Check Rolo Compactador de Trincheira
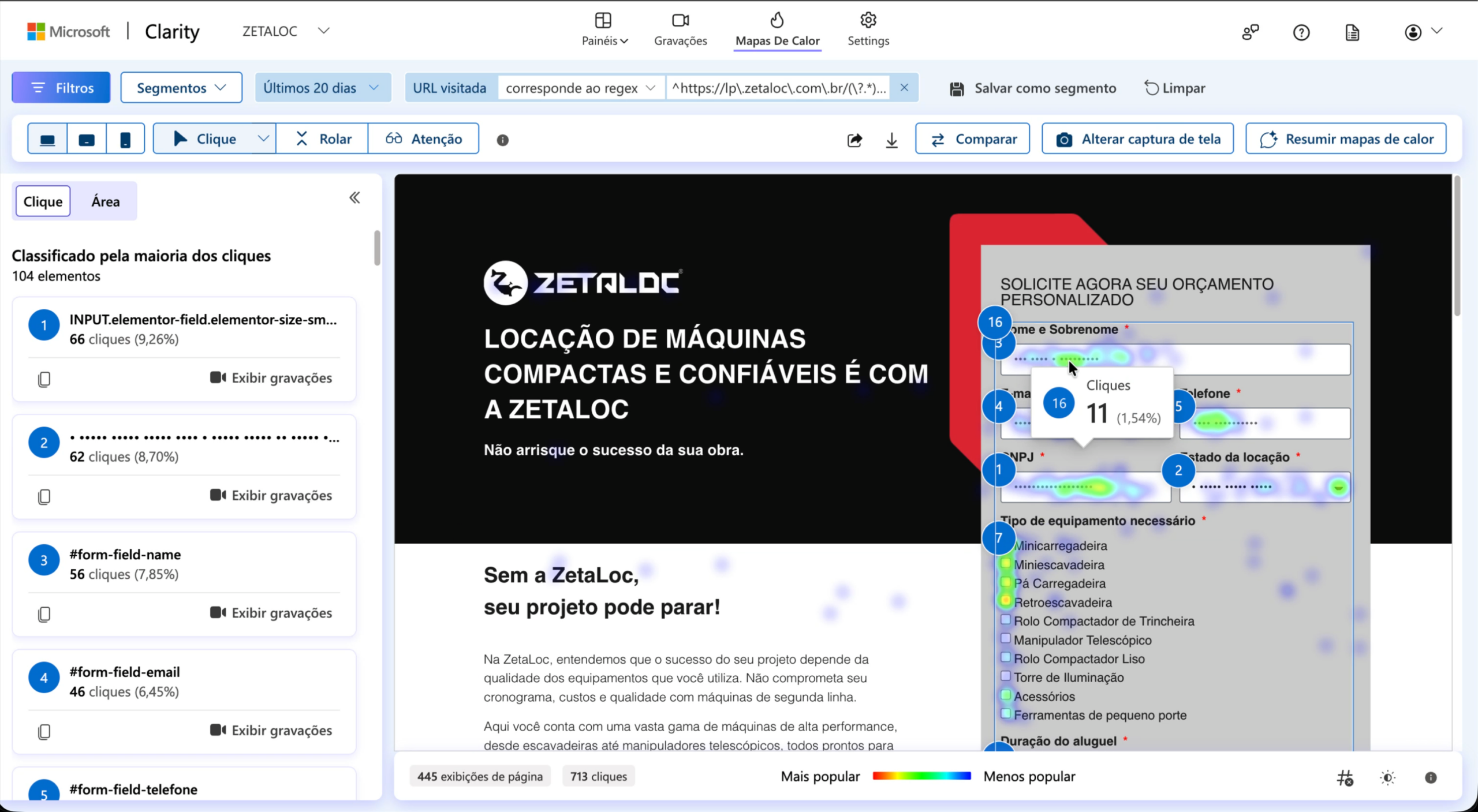This screenshot has width=1478, height=812. 1006,620
